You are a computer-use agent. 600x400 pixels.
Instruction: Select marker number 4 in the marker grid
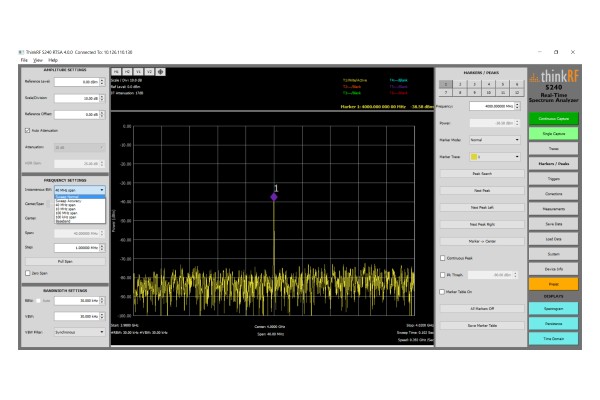coord(489,84)
